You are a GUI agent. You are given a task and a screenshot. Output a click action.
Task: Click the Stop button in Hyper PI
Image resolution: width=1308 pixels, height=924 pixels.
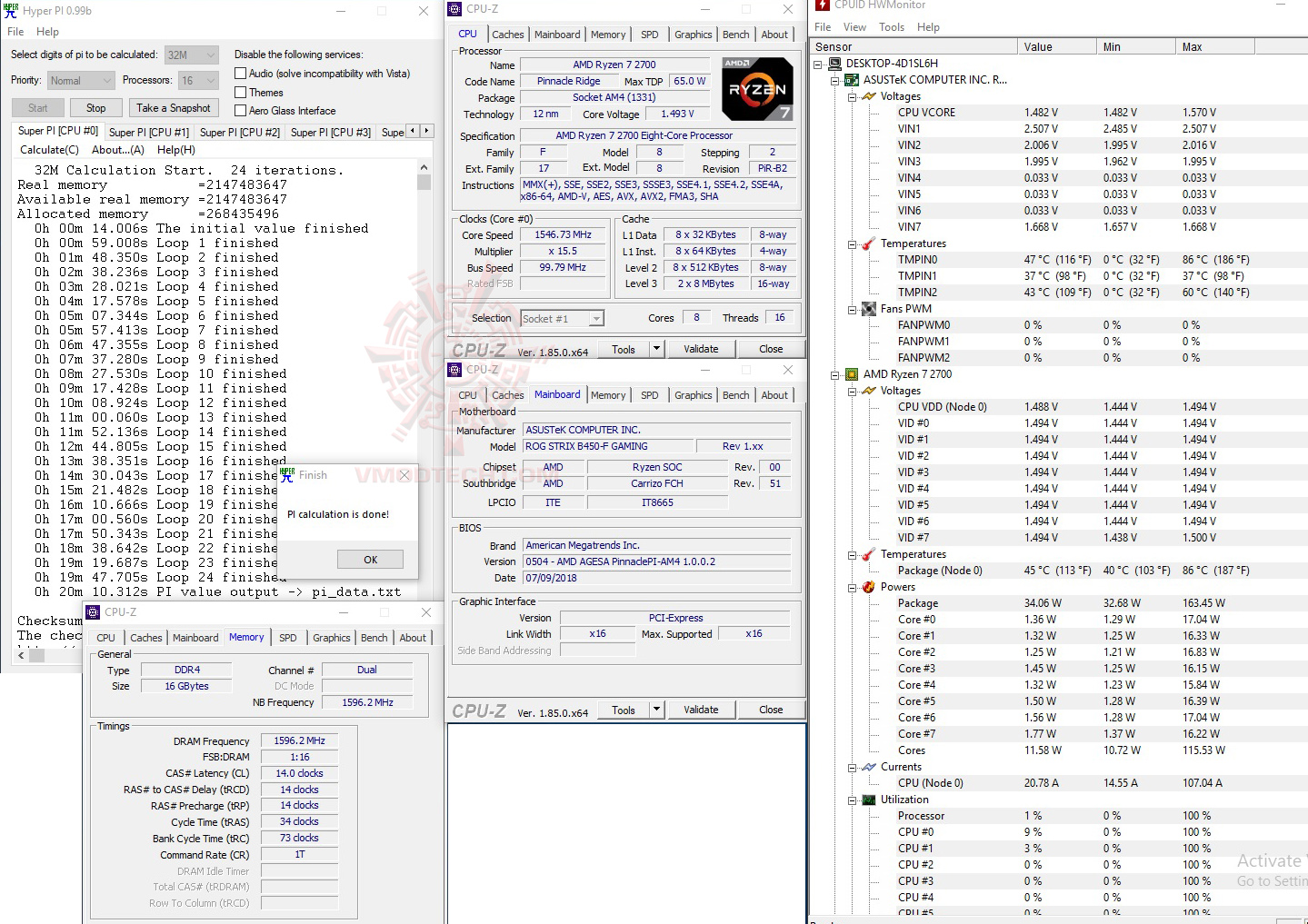point(95,108)
